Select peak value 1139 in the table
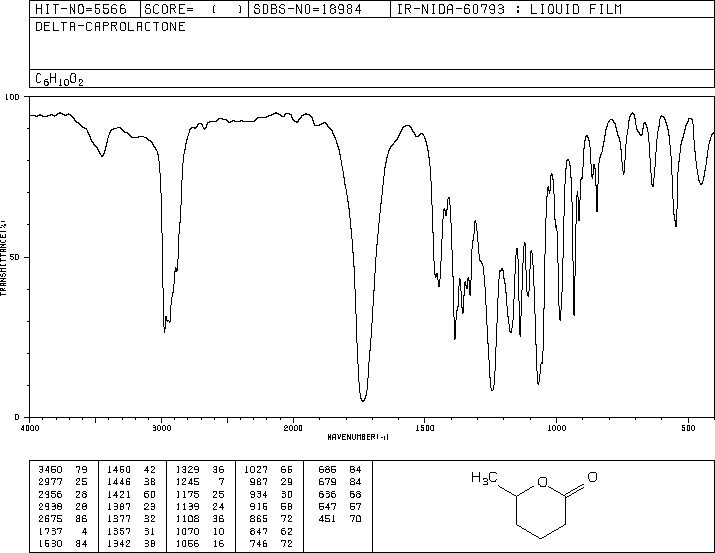The image size is (715, 553). [187, 506]
